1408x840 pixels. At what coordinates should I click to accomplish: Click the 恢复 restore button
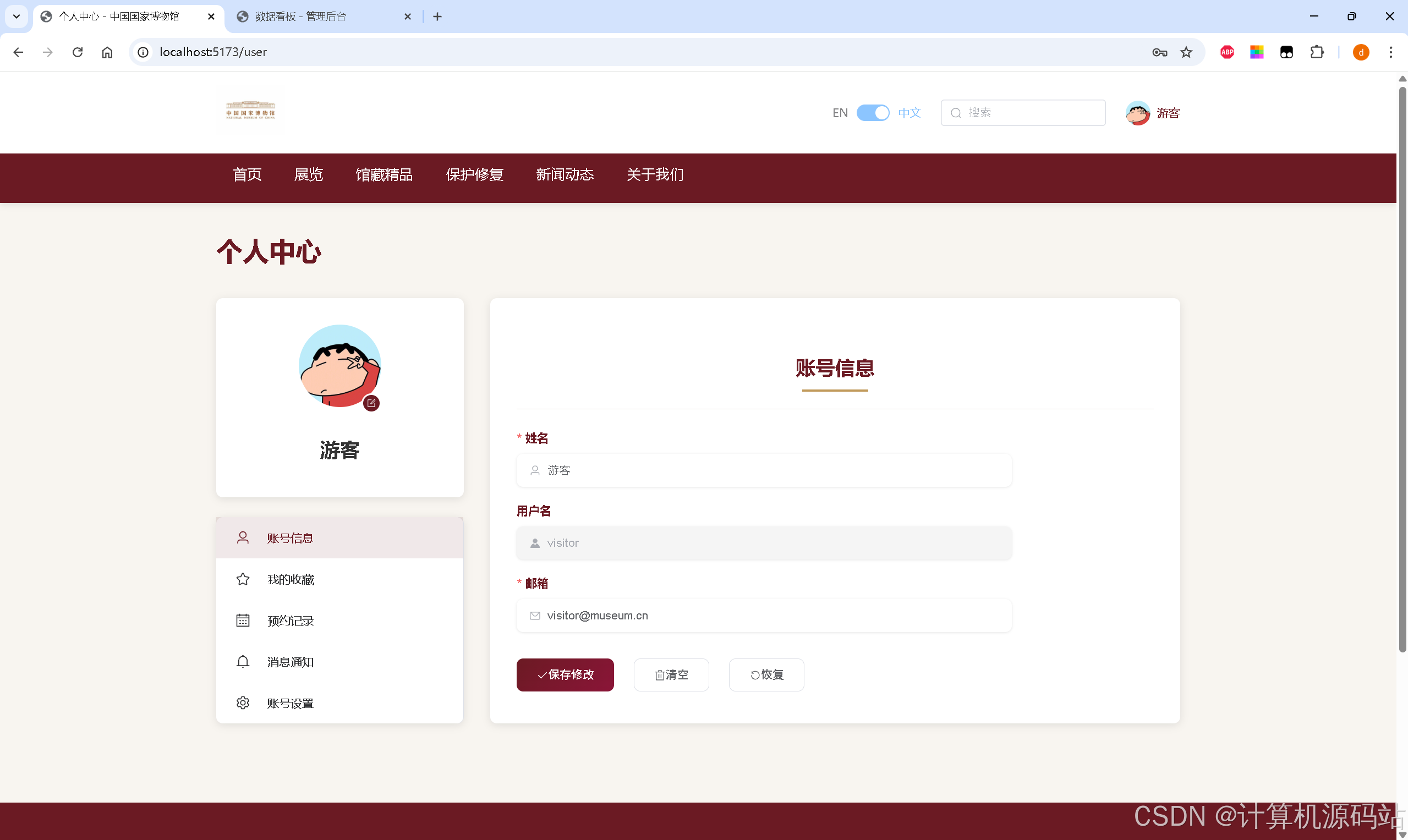coord(766,675)
